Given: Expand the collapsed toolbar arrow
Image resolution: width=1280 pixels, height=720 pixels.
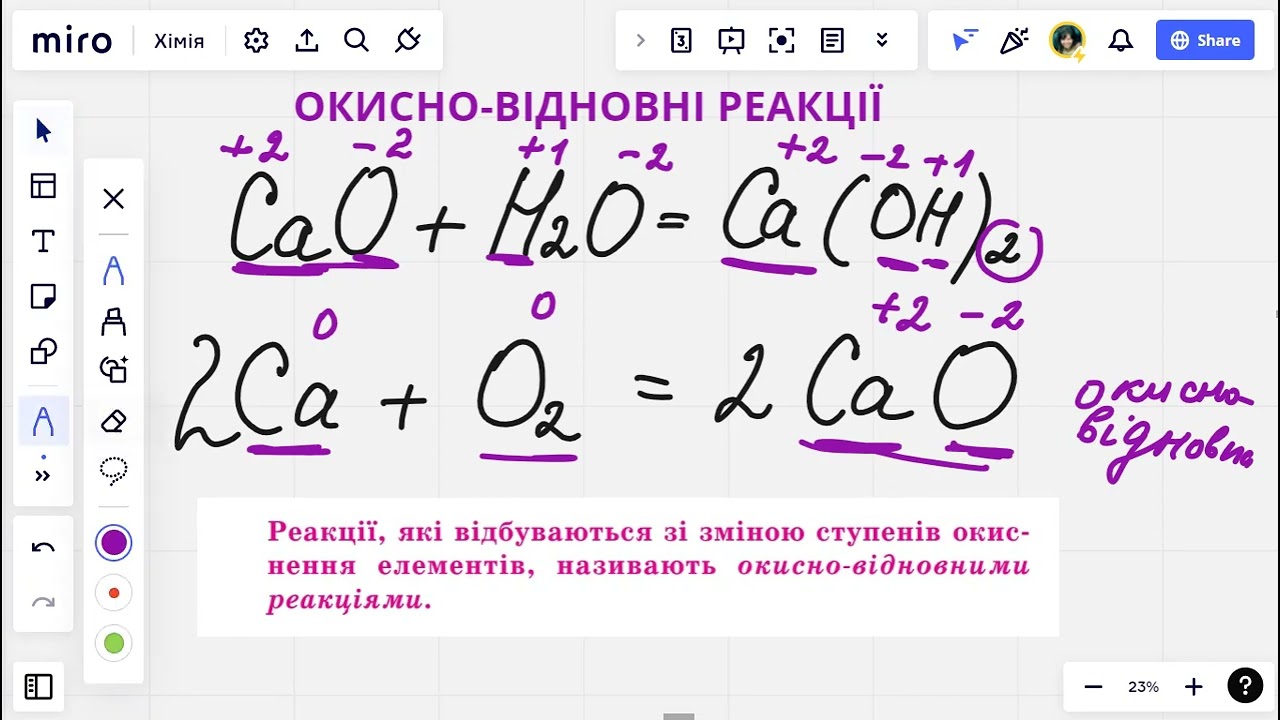Looking at the screenshot, I should (641, 41).
